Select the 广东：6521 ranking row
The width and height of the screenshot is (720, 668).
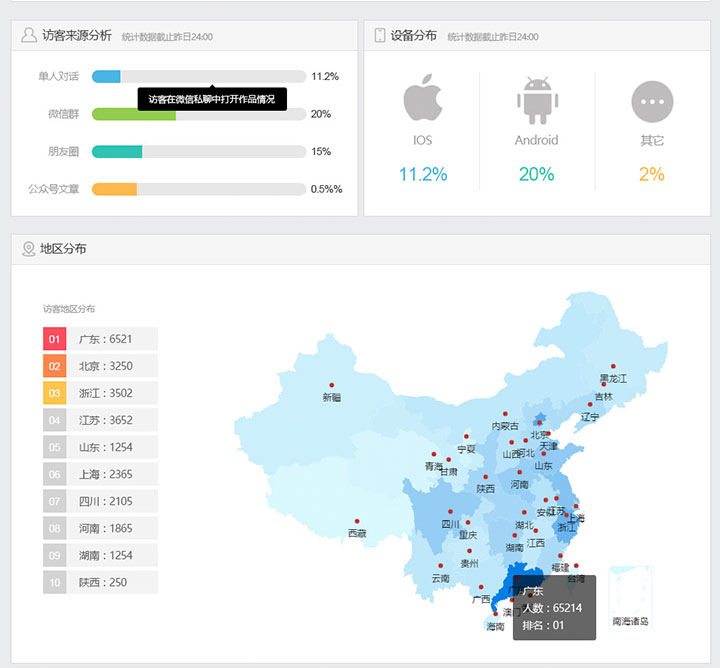click(100, 339)
